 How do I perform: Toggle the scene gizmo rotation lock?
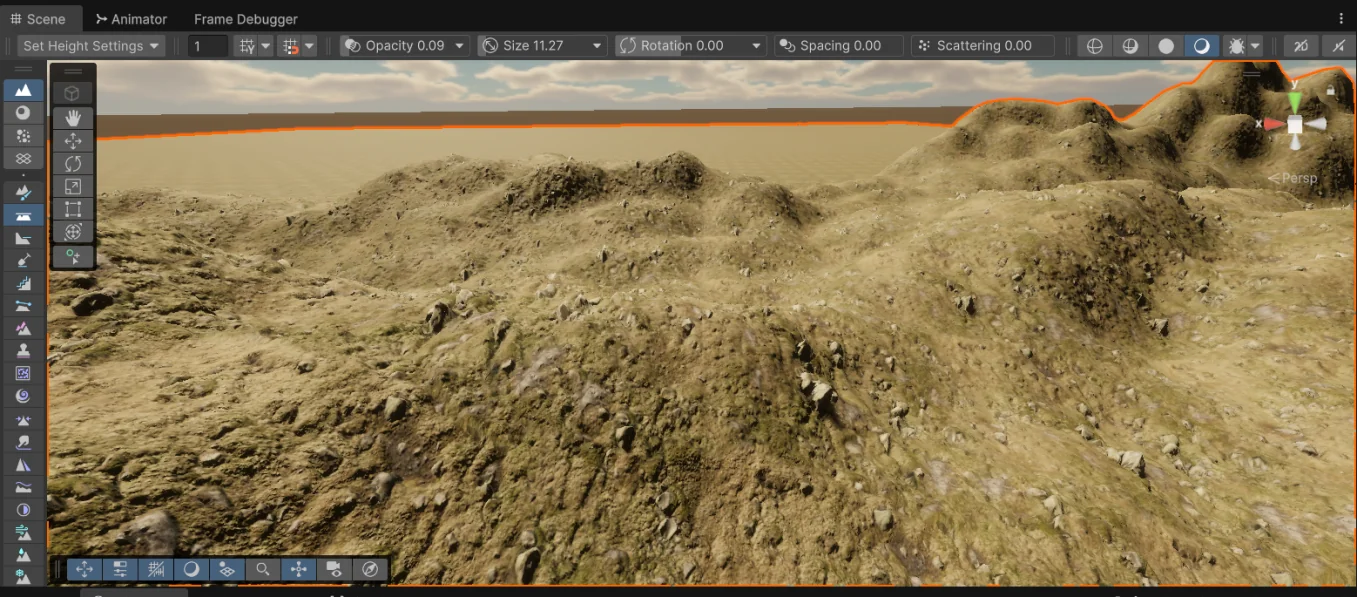tap(1330, 90)
